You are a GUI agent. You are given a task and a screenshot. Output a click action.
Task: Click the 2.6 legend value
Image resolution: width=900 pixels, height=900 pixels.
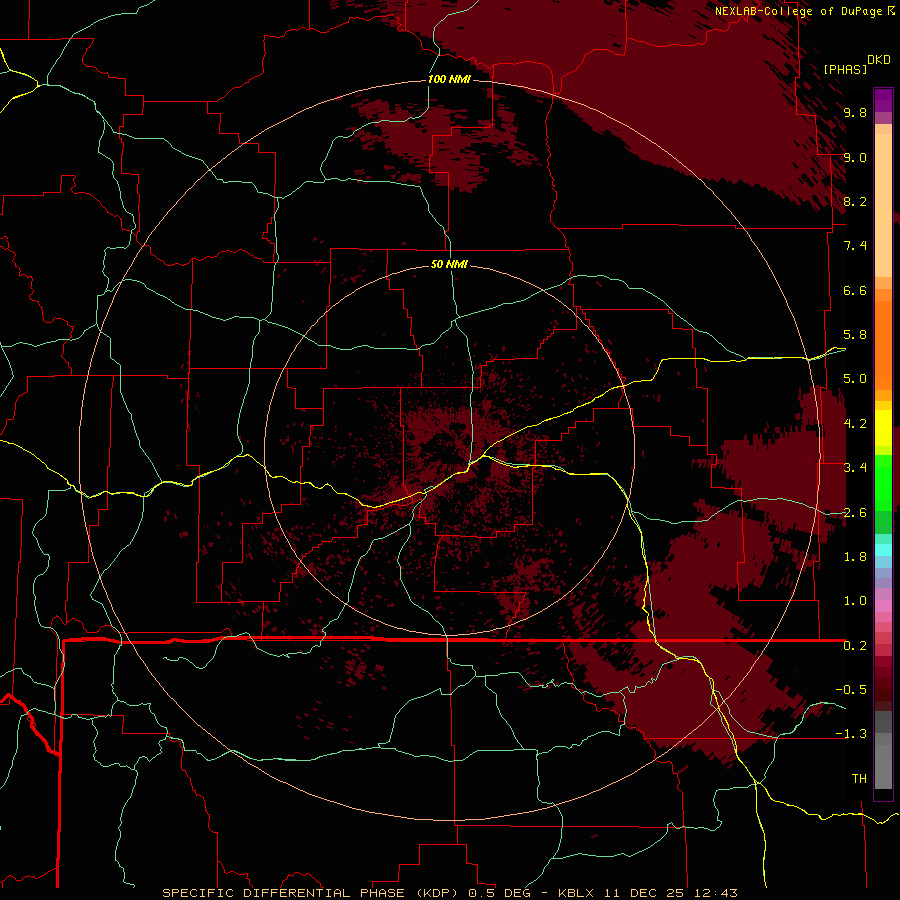coord(855,512)
